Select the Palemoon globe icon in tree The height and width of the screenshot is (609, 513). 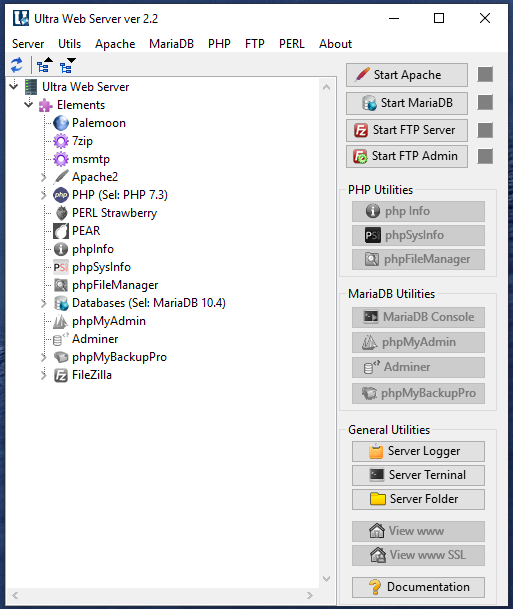61,123
